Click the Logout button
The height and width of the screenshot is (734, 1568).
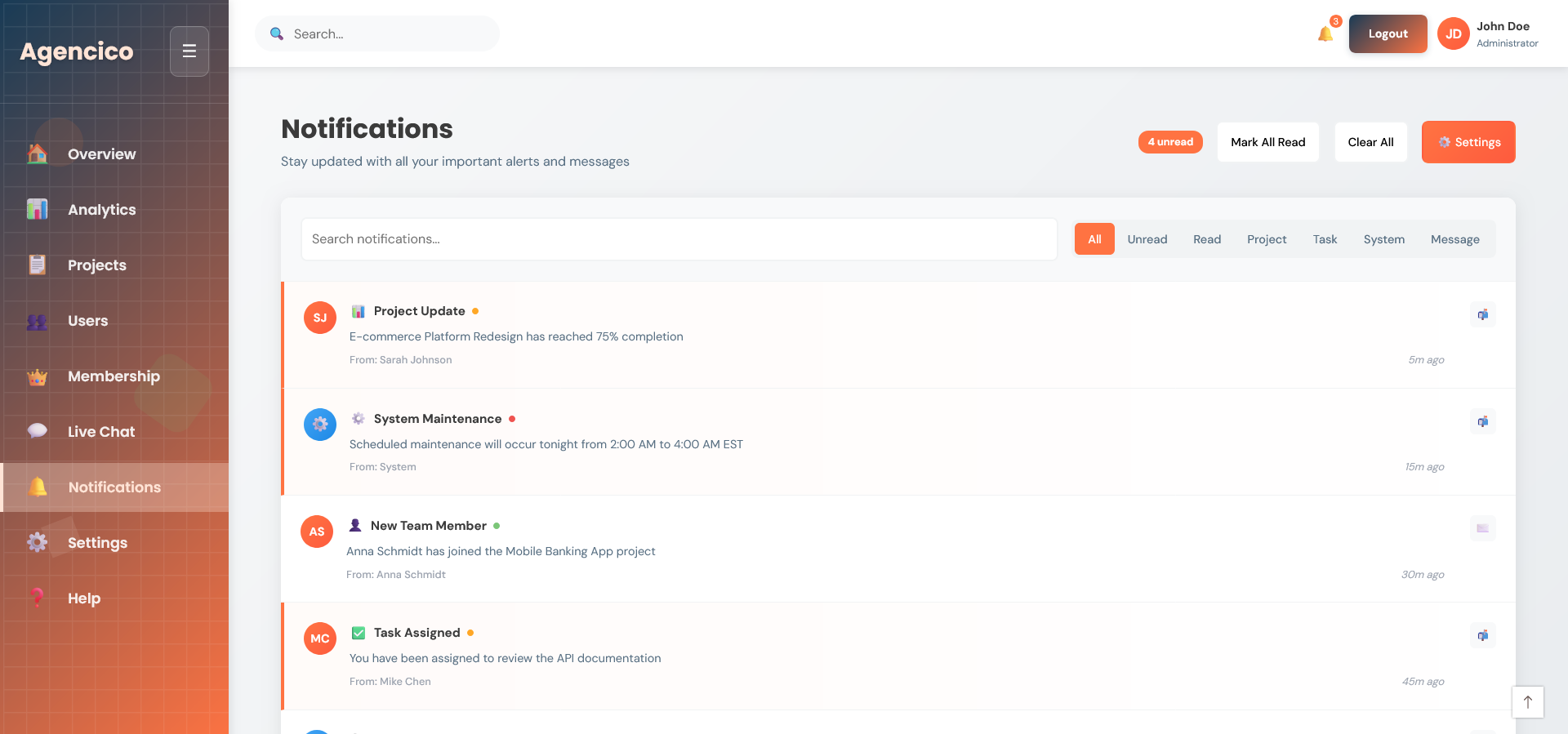click(x=1388, y=33)
